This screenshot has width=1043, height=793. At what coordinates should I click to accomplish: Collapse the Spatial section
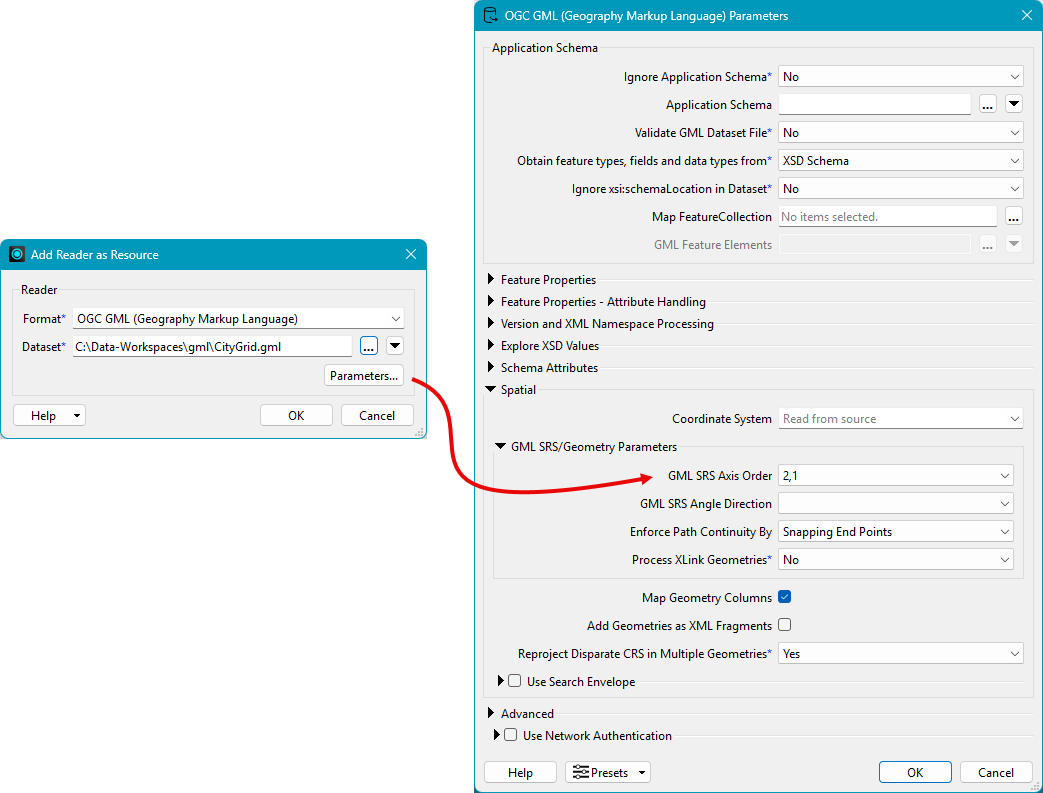point(491,390)
